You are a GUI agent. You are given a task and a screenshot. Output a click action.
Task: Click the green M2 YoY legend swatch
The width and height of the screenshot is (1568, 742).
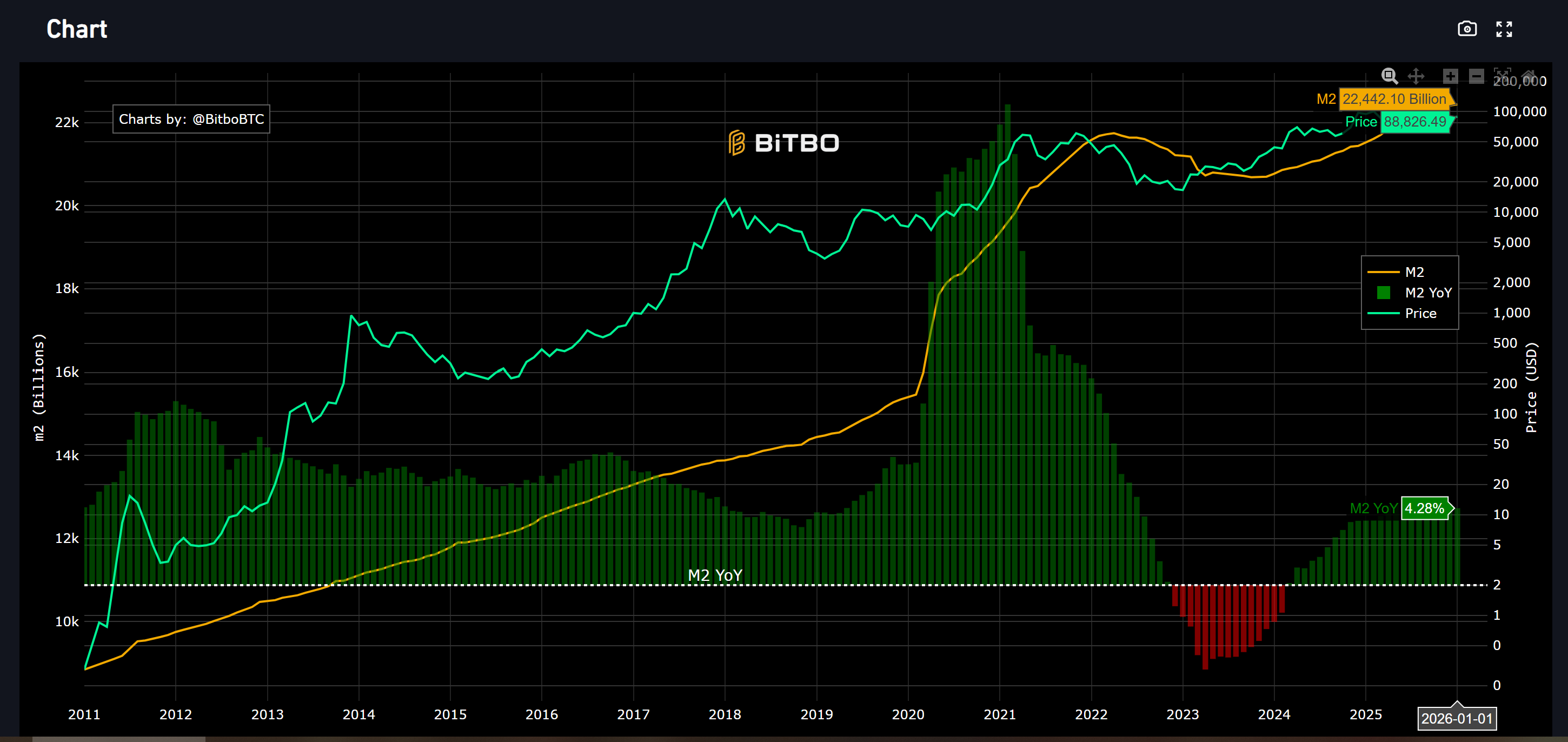(1384, 293)
